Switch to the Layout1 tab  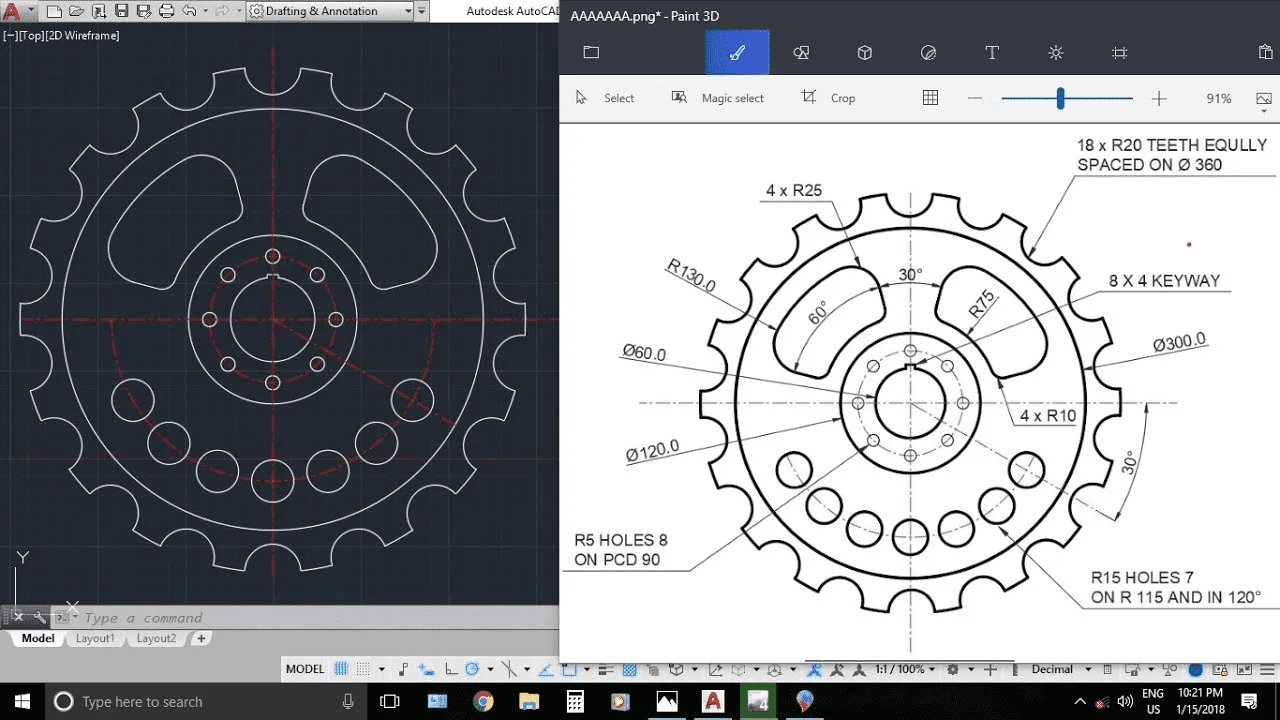[96, 638]
